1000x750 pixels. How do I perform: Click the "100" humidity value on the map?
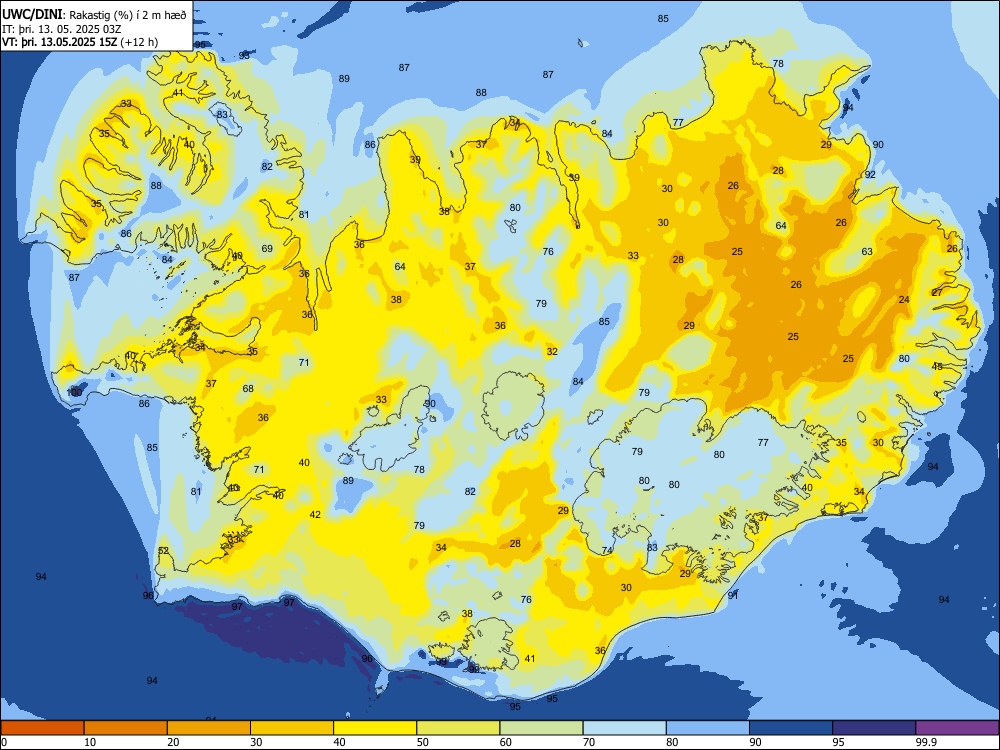click(x=75, y=392)
